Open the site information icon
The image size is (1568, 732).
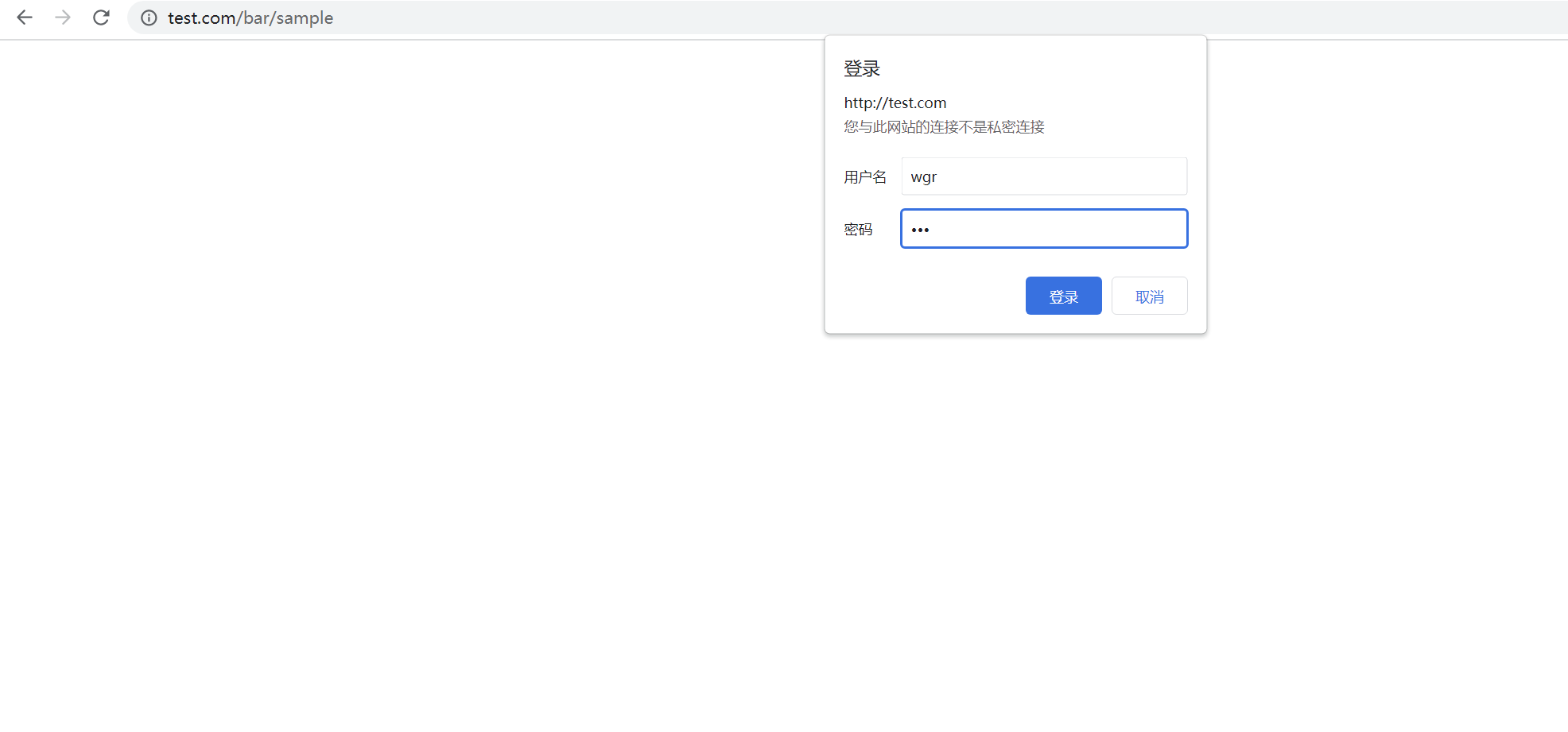pos(149,17)
